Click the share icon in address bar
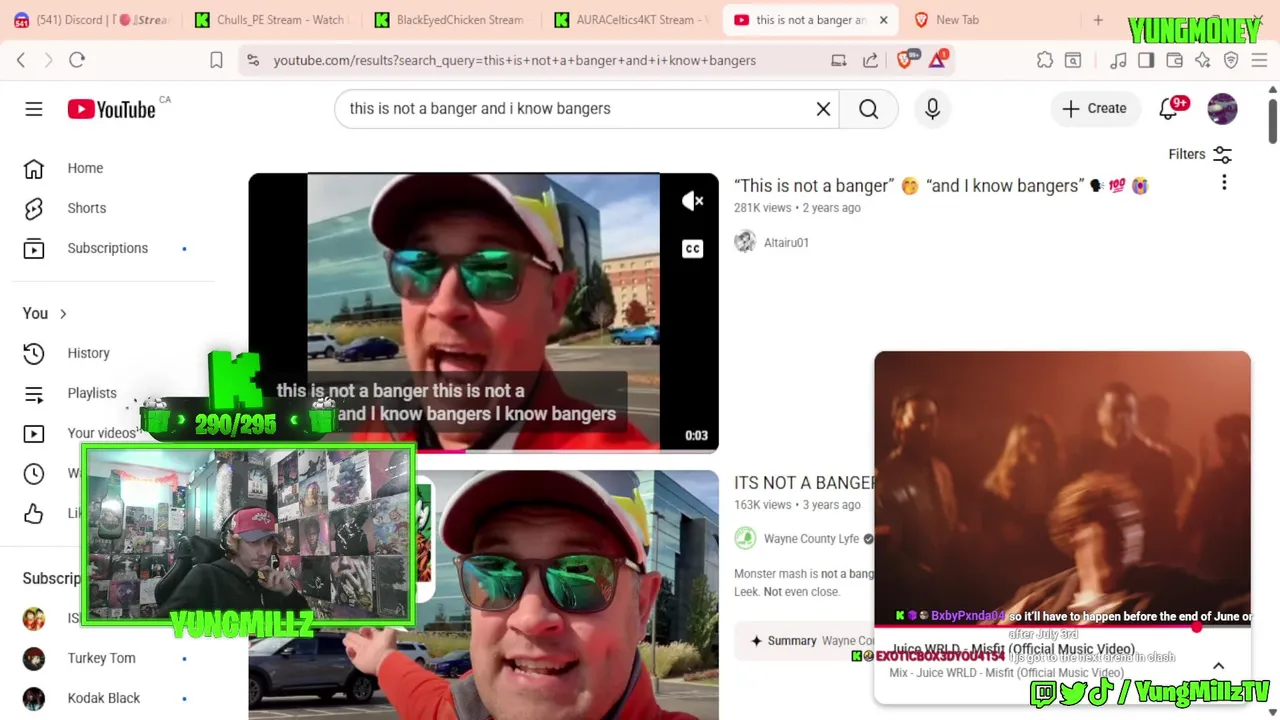Screen dimensions: 1280x720 [871, 60]
